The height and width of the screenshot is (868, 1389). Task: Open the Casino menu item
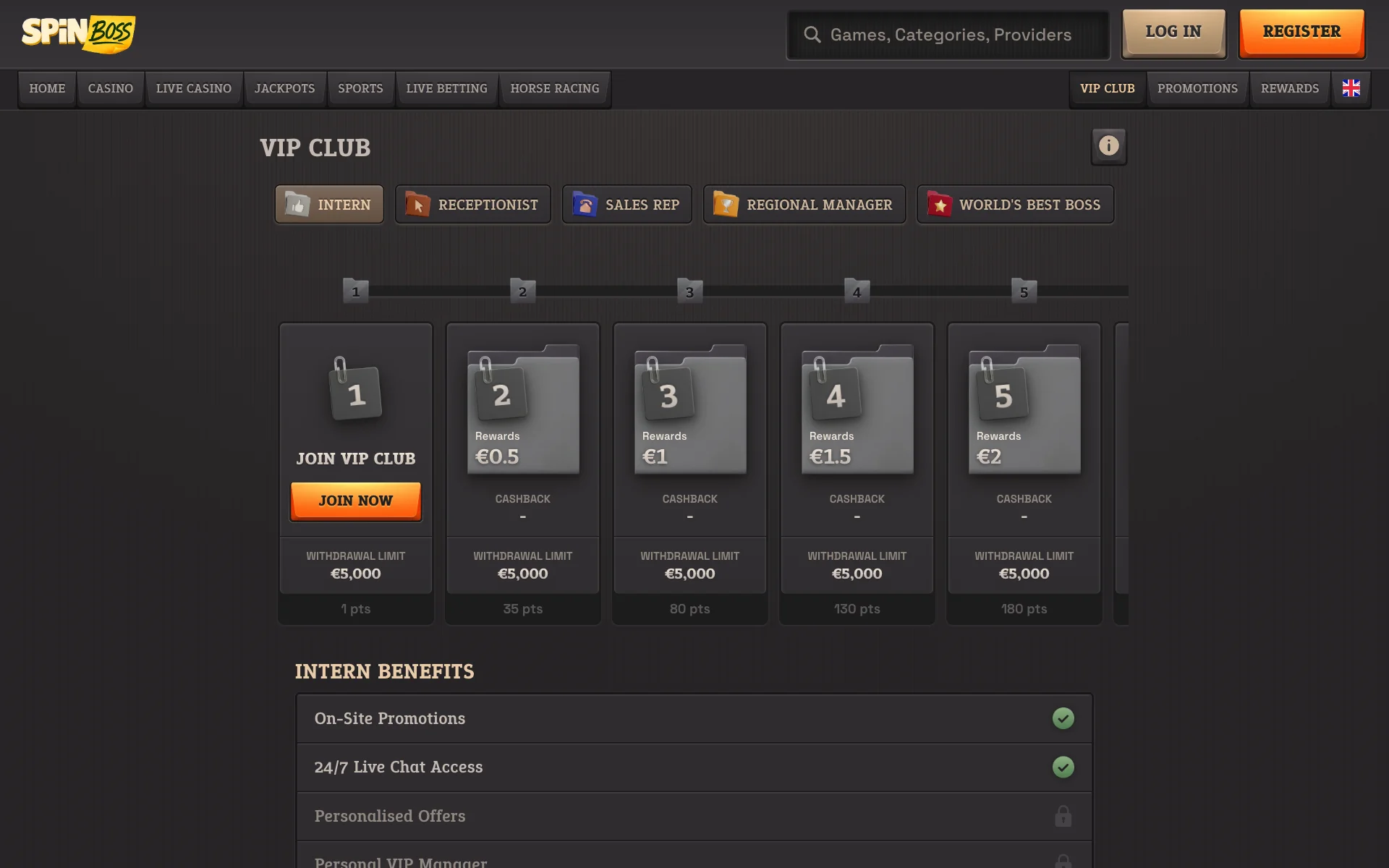(111, 89)
